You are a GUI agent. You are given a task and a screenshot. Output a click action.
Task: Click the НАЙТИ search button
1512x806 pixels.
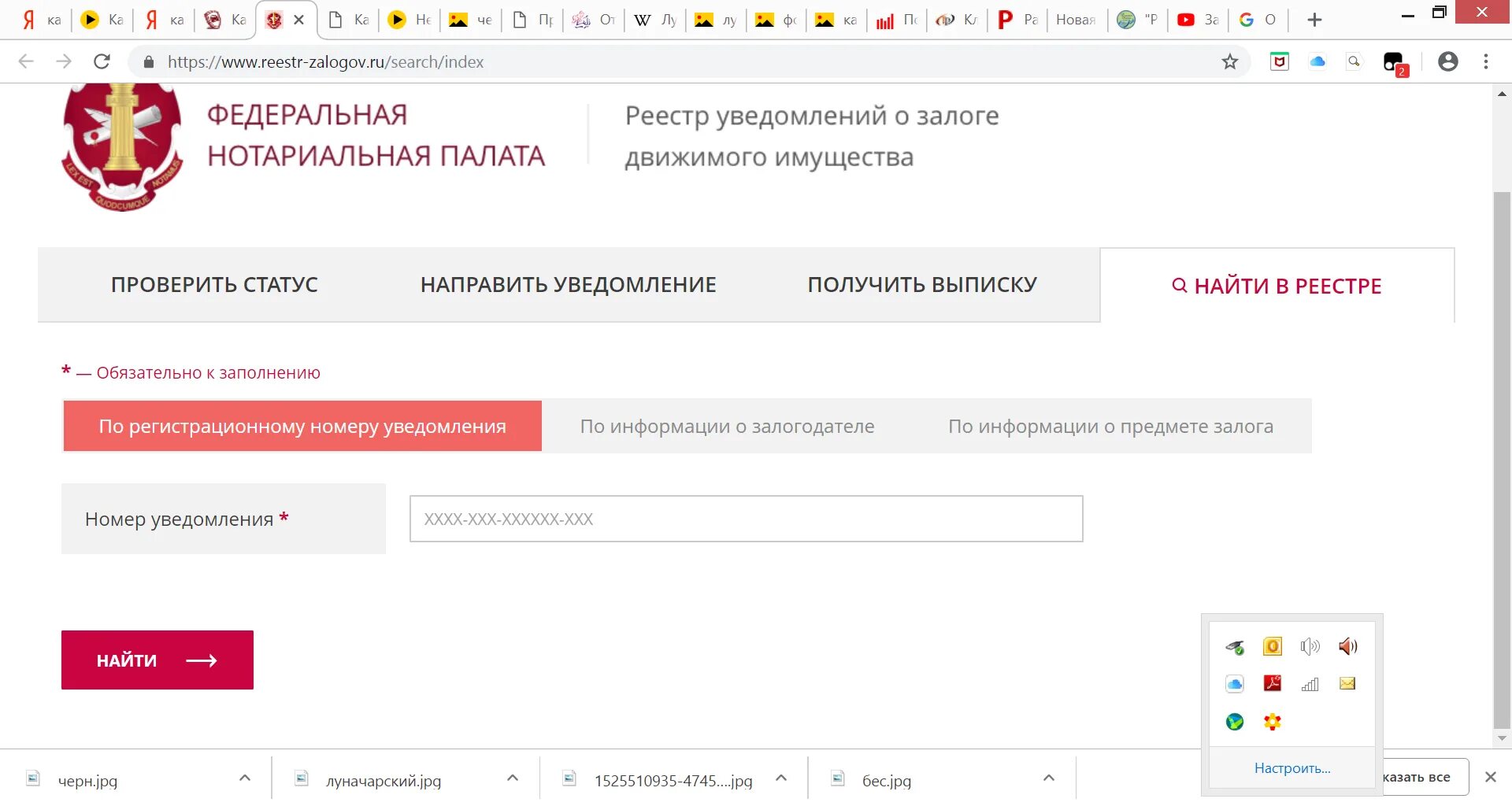coord(157,660)
